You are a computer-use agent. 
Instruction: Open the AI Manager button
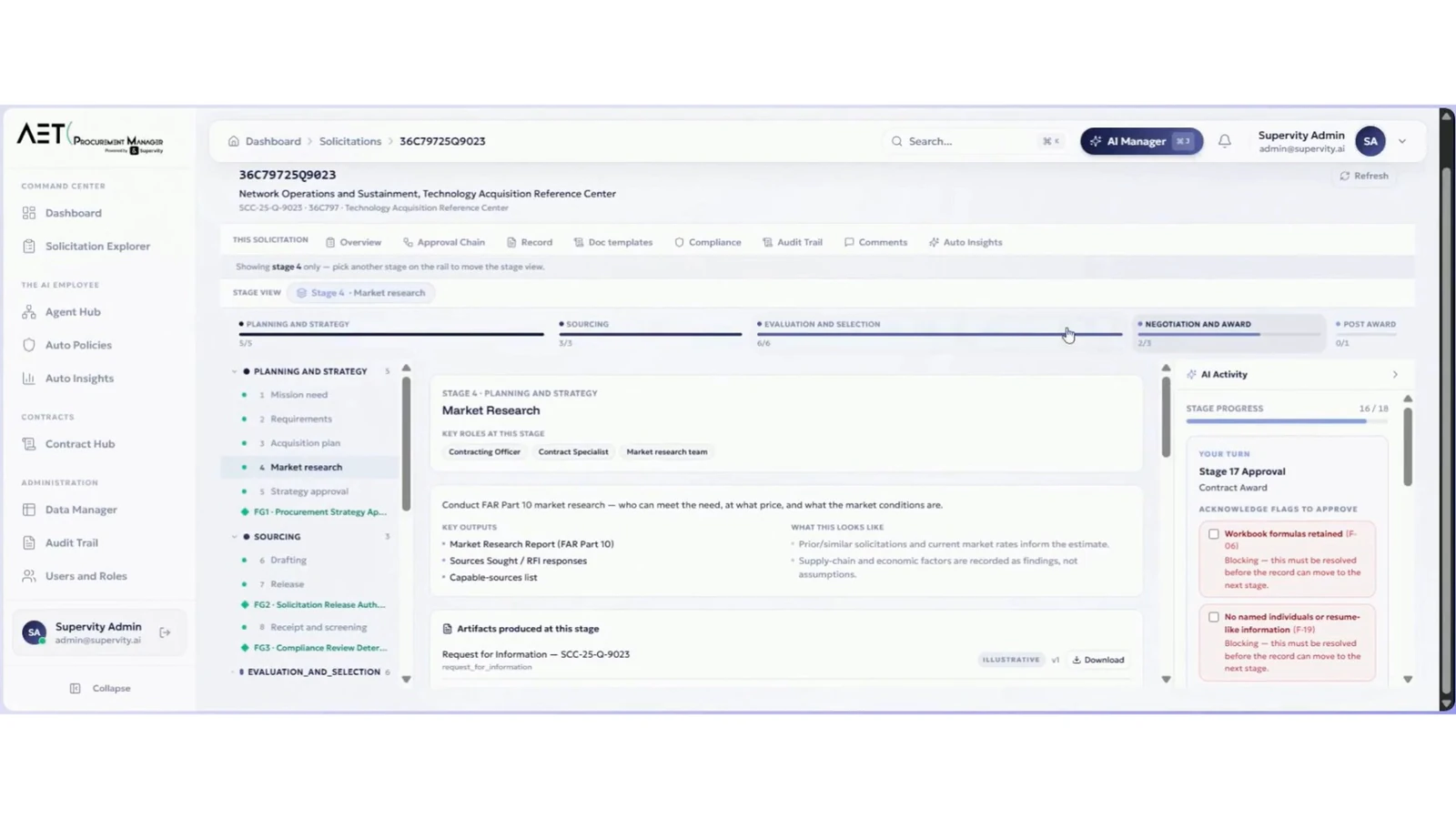coord(1141,141)
